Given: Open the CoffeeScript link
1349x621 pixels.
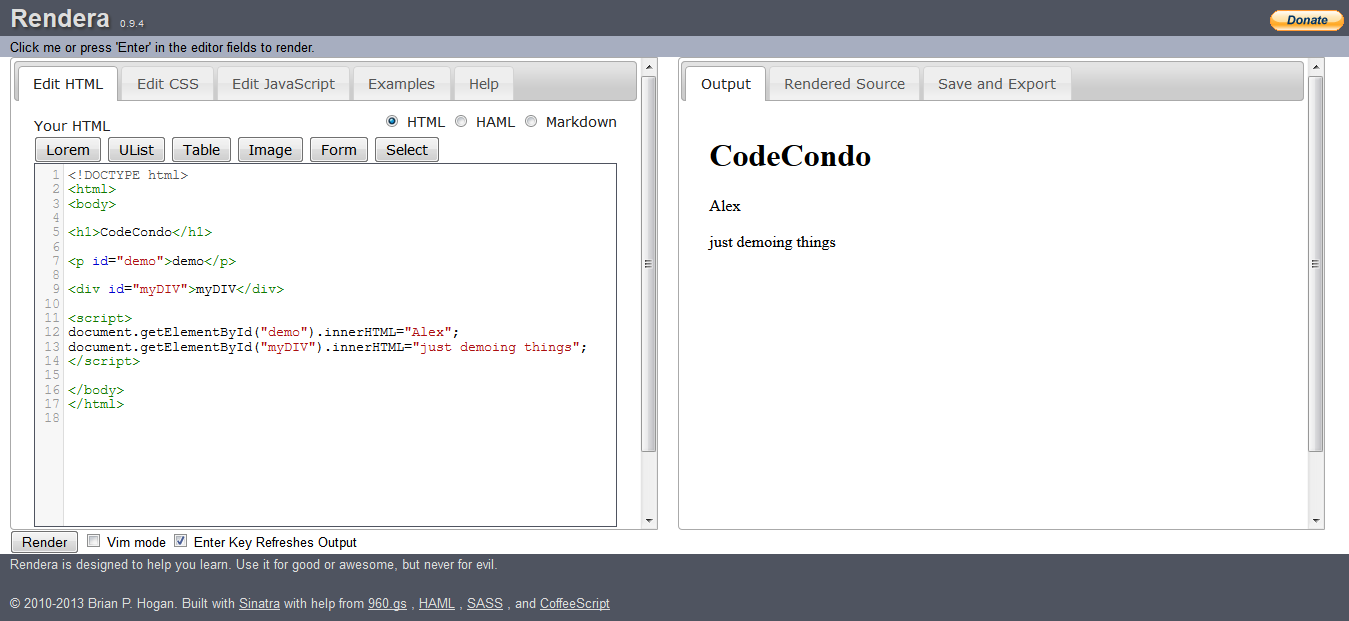Looking at the screenshot, I should point(574,603).
